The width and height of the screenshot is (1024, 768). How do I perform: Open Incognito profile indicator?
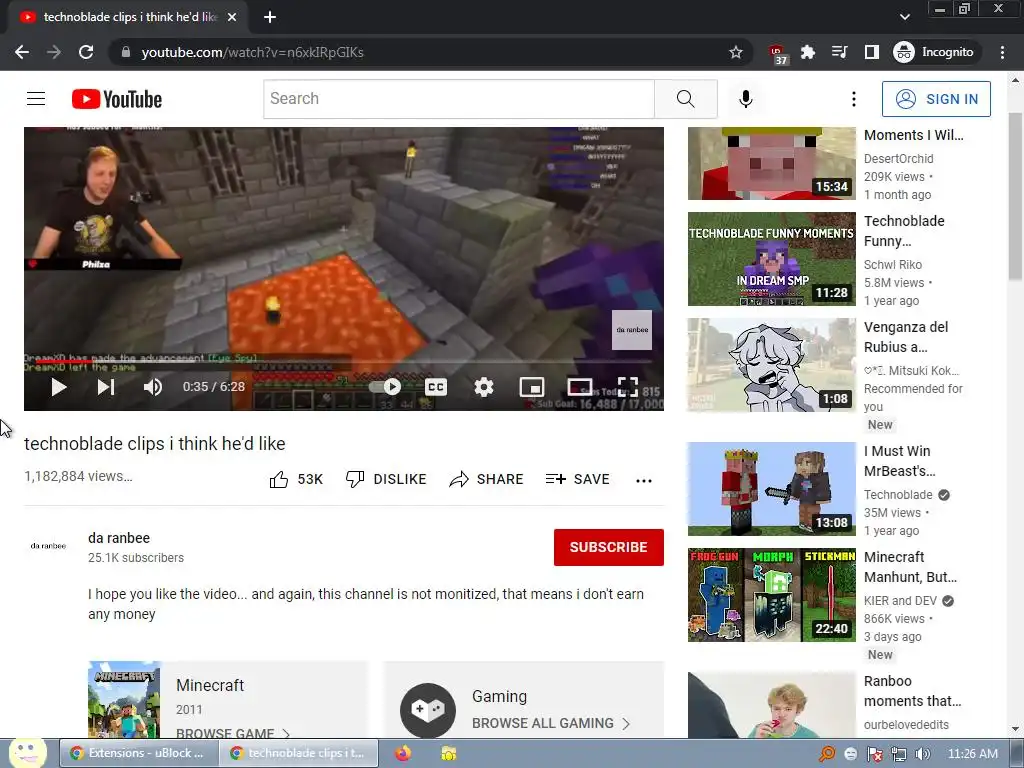pos(934,52)
